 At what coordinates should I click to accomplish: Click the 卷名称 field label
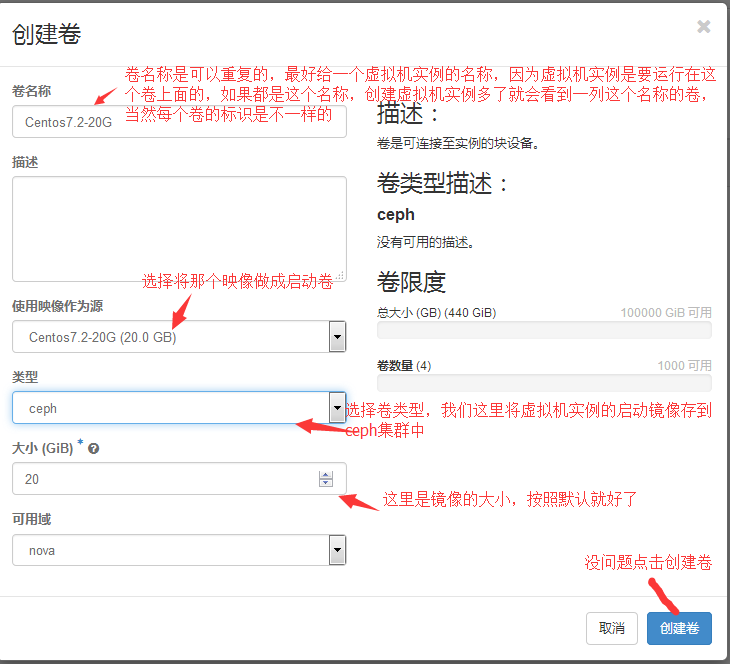coord(32,91)
